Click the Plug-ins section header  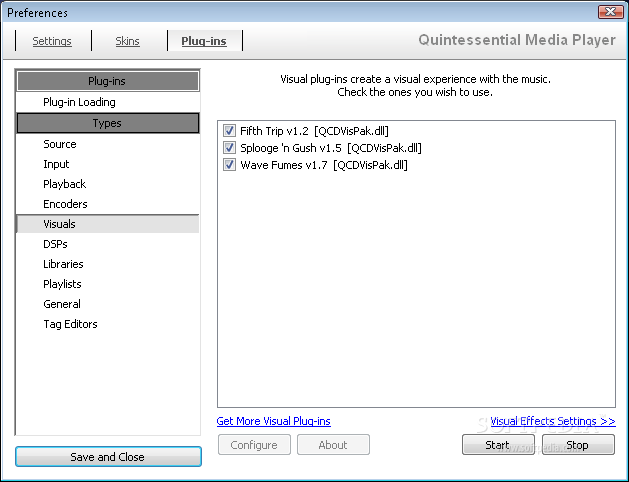click(108, 81)
